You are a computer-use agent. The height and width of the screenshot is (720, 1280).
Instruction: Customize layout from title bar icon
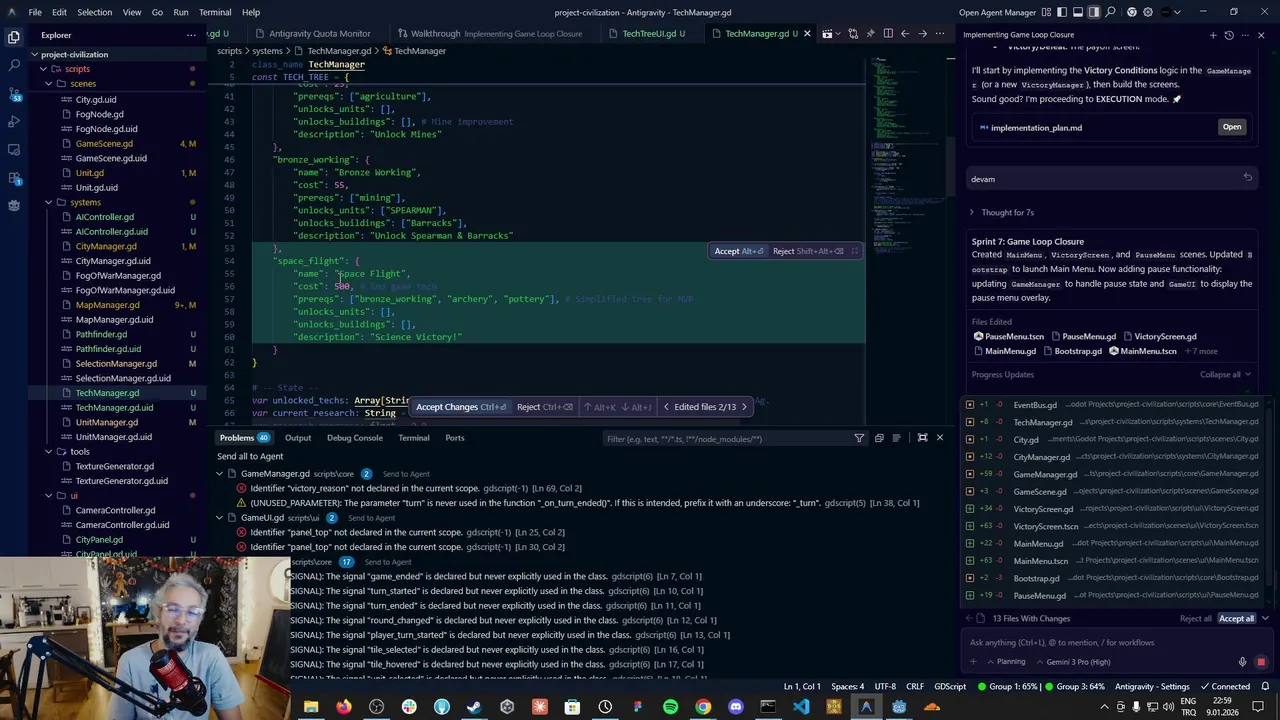click(1046, 12)
